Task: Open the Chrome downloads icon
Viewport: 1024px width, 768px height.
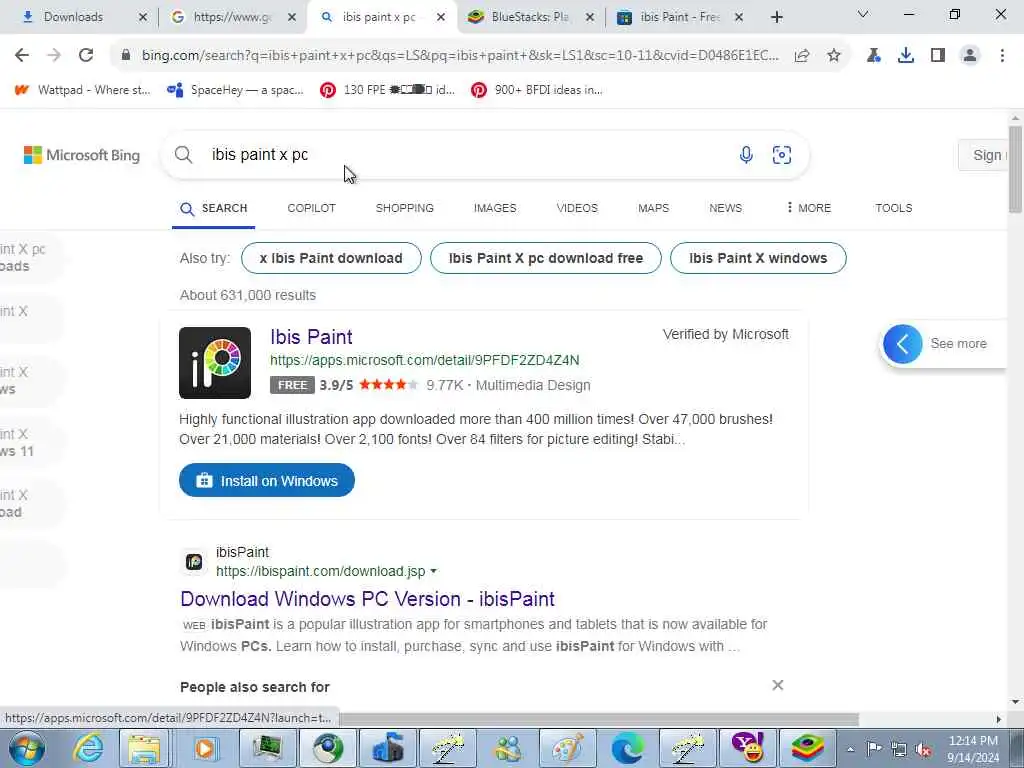Action: 906,56
